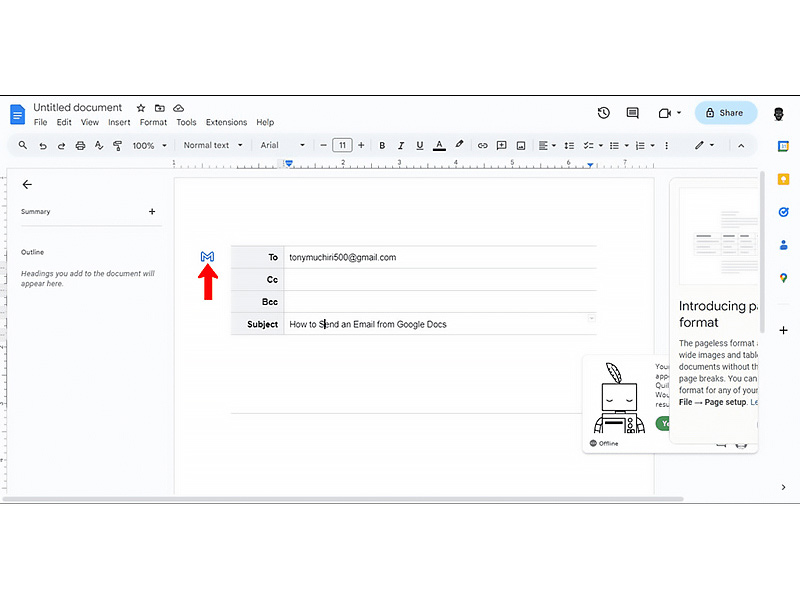
Task: Click the Bcc field
Action: pyautogui.click(x=440, y=302)
